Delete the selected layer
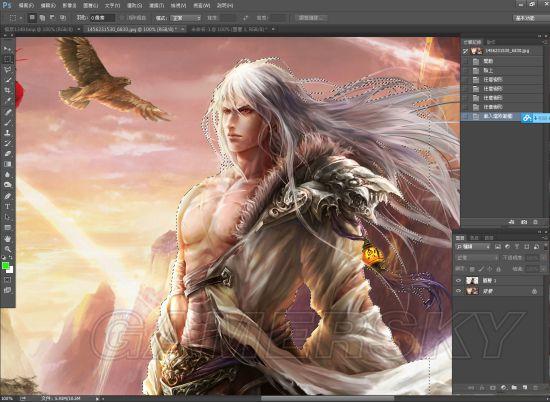Screen dimensions: 550x402 coord(536,388)
